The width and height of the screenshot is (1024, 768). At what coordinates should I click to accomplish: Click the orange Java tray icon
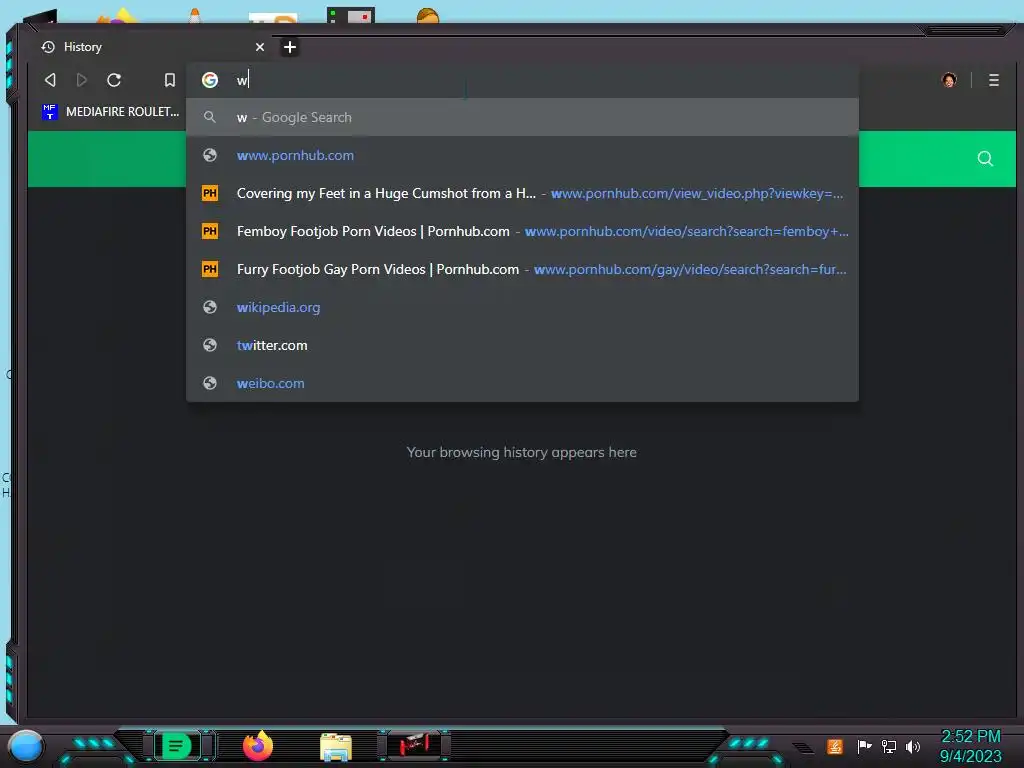pyautogui.click(x=835, y=746)
